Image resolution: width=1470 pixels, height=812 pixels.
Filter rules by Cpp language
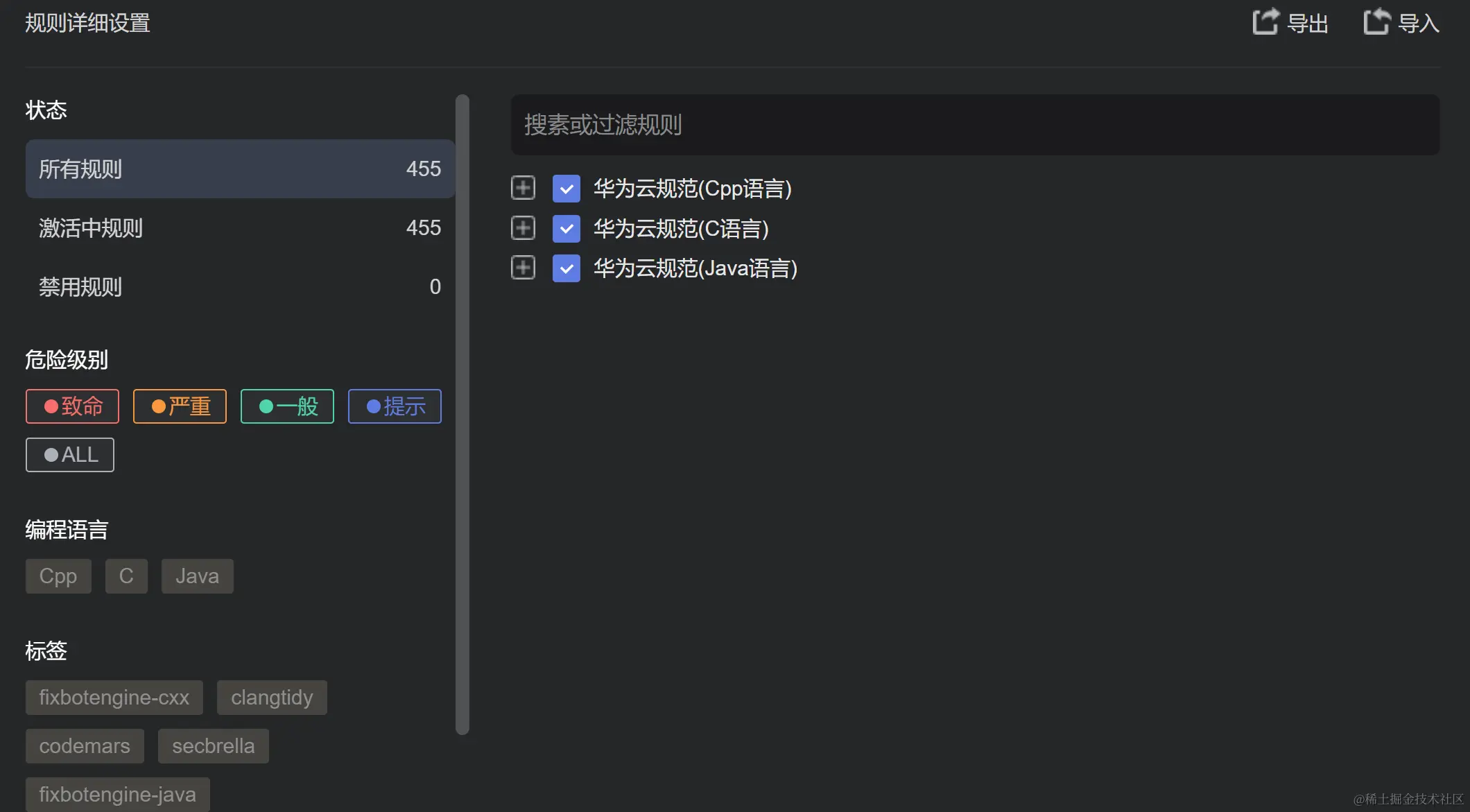tap(58, 576)
